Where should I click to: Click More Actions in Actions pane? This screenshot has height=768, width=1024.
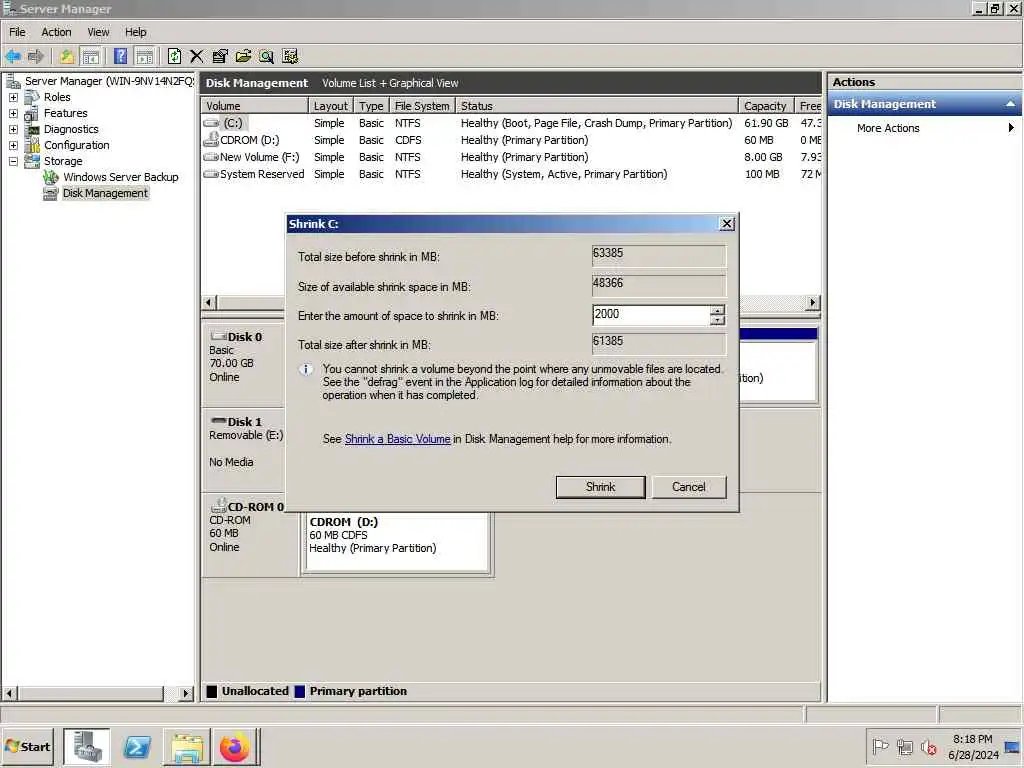click(x=888, y=128)
